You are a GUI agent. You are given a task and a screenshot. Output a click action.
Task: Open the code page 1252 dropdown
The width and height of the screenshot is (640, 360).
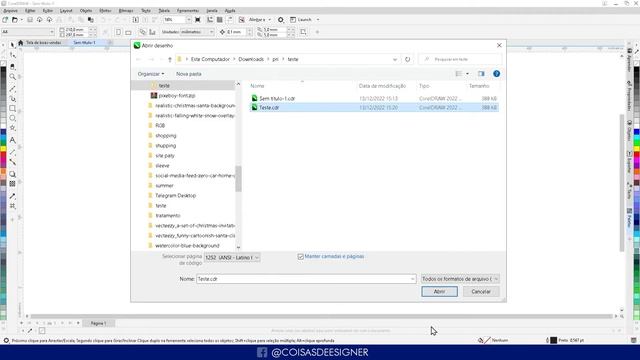pos(232,258)
